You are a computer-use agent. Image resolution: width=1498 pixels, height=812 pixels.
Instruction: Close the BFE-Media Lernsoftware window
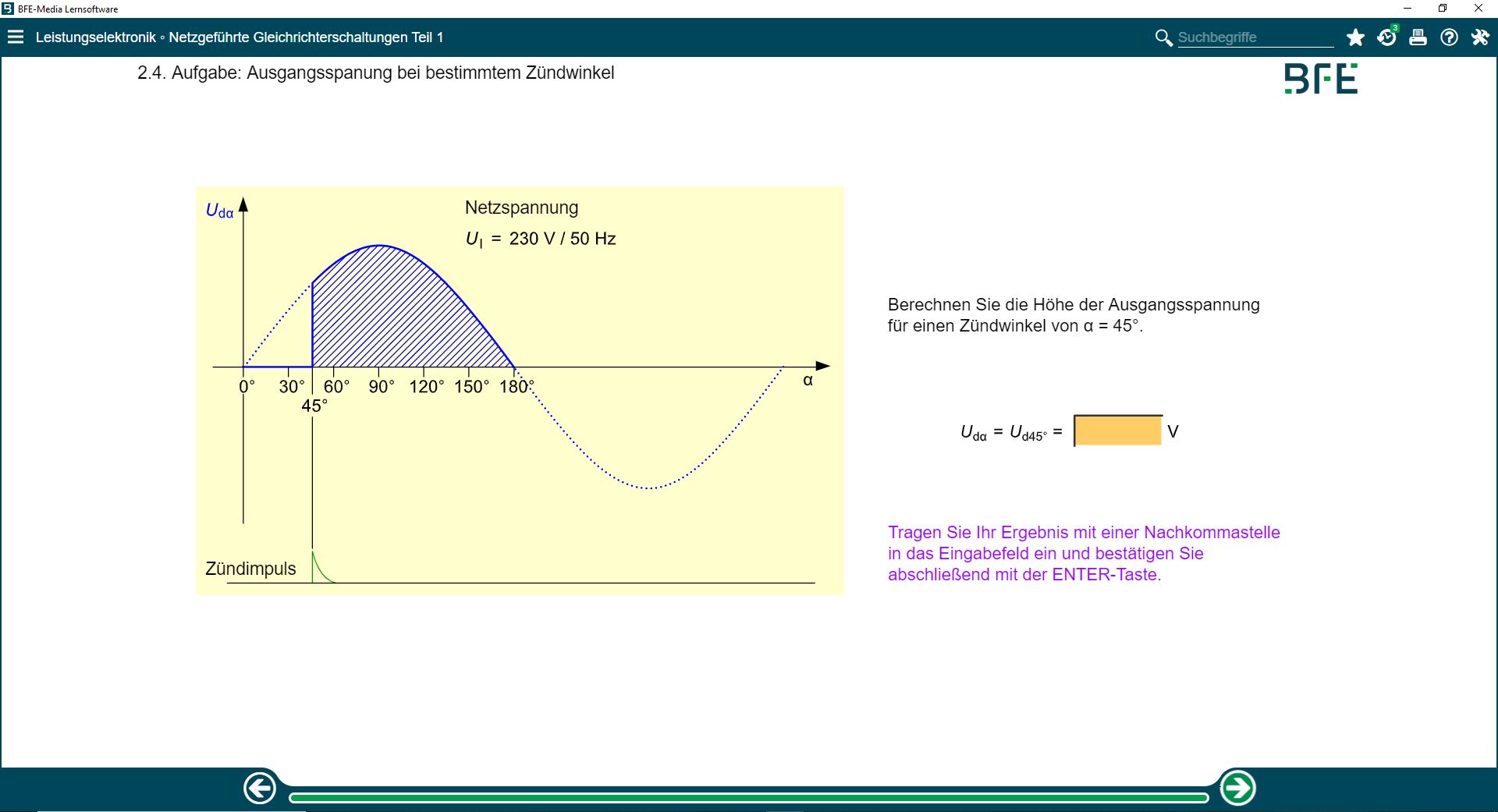point(1478,9)
